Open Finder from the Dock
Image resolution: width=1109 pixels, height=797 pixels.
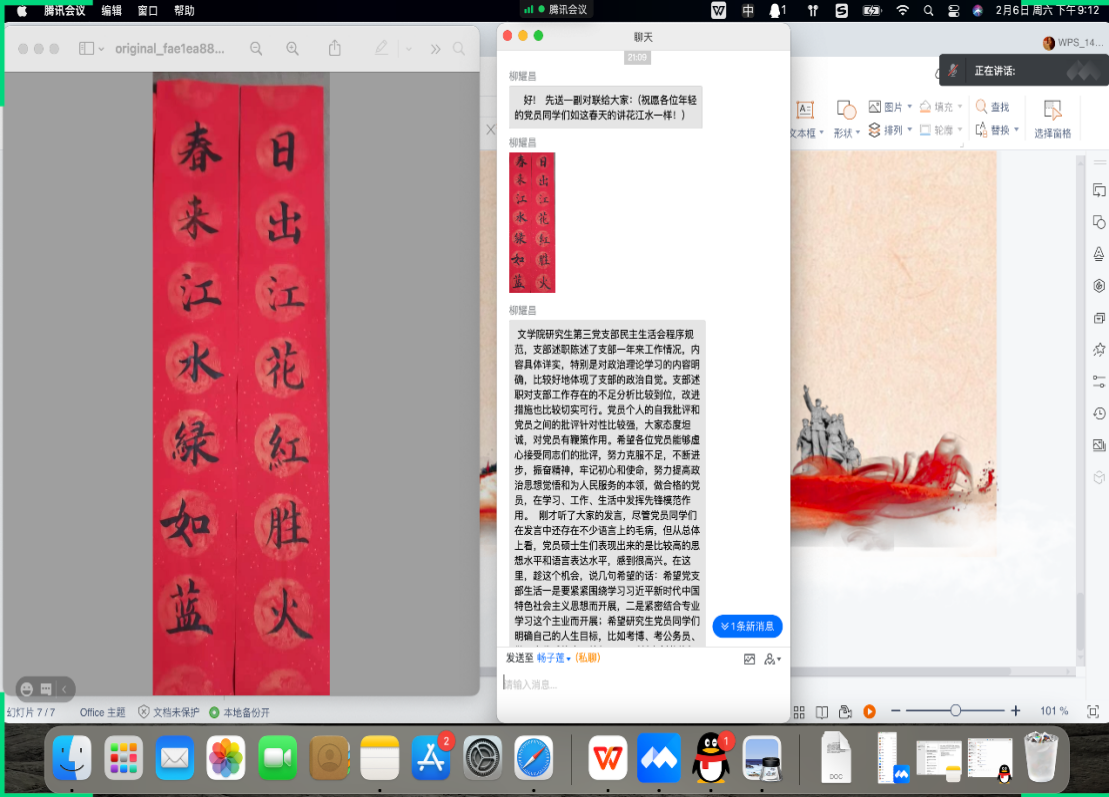coord(71,757)
